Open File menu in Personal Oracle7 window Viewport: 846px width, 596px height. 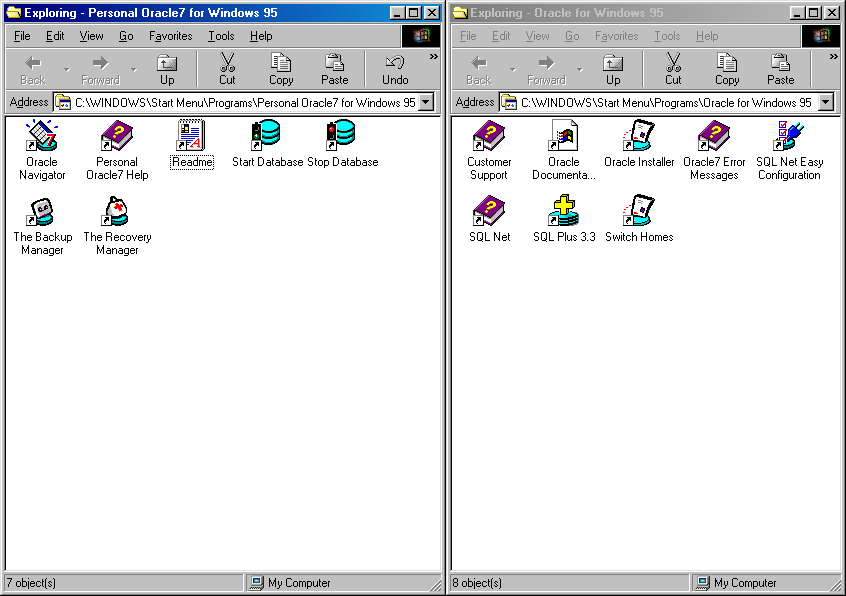tap(22, 36)
